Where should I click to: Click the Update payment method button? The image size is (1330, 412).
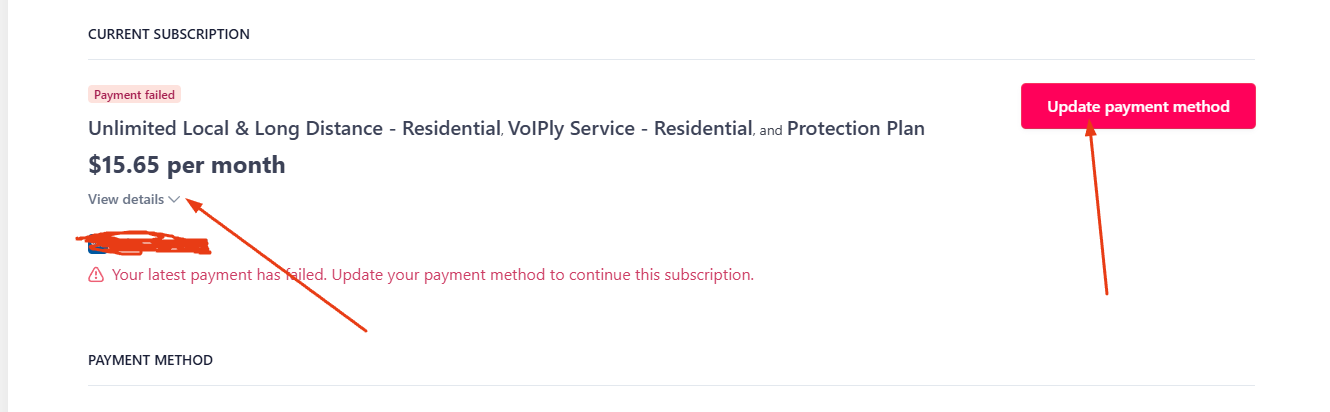click(1138, 106)
